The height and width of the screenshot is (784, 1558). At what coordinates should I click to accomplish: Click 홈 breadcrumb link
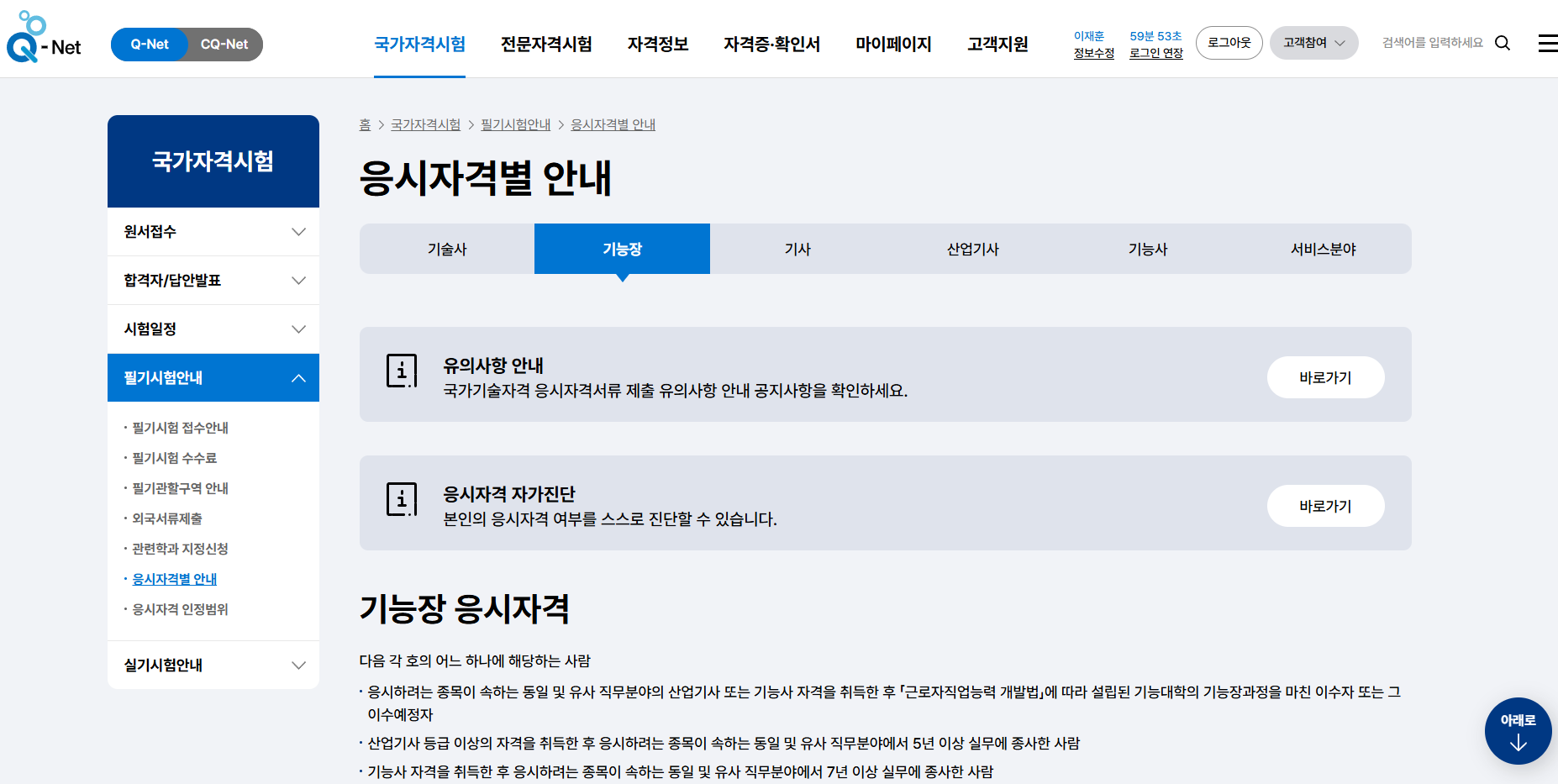pos(365,124)
